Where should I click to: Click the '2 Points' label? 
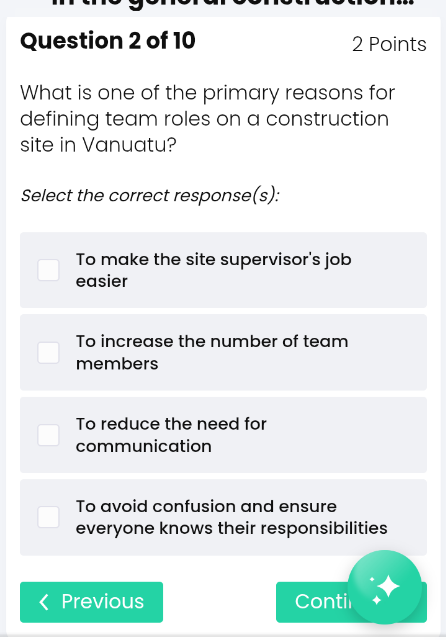(x=389, y=44)
